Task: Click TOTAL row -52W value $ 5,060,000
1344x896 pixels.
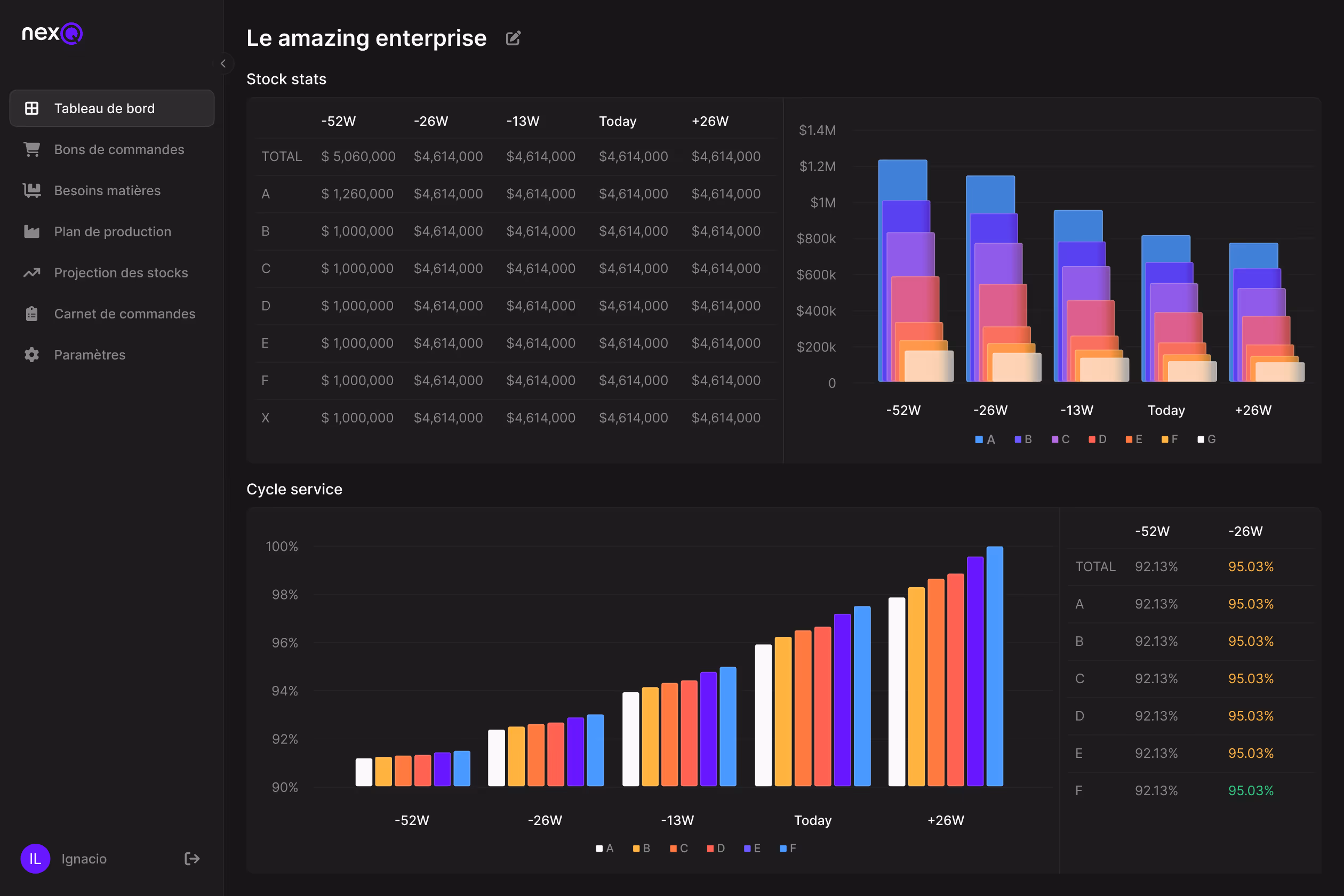Action: tap(358, 157)
